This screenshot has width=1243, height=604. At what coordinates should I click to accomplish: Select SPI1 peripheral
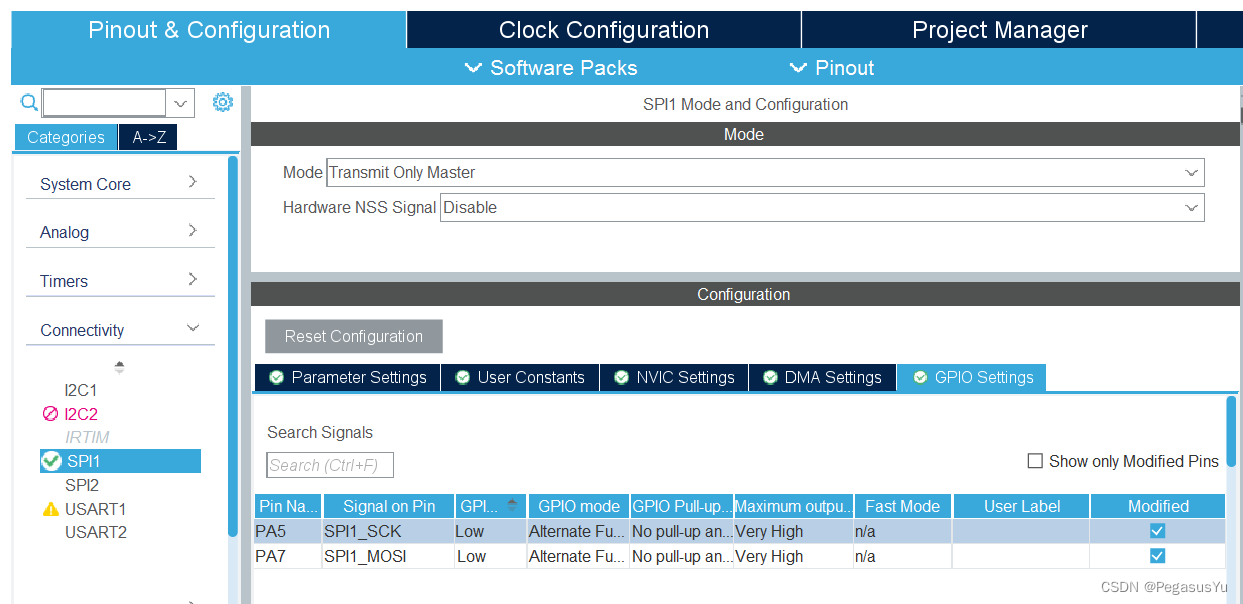120,461
